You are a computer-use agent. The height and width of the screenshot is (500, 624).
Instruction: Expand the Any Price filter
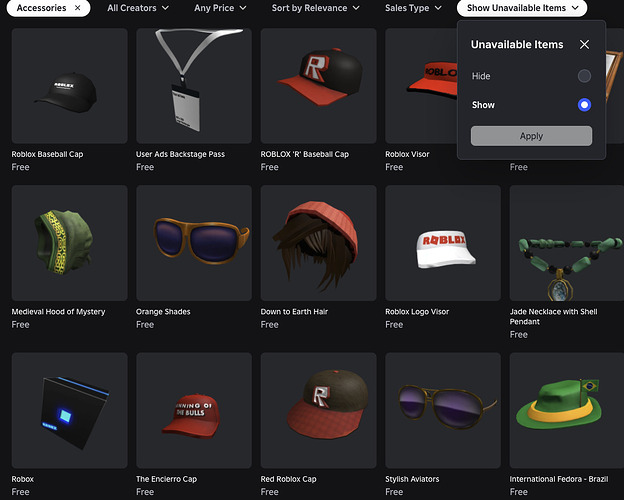pyautogui.click(x=220, y=8)
